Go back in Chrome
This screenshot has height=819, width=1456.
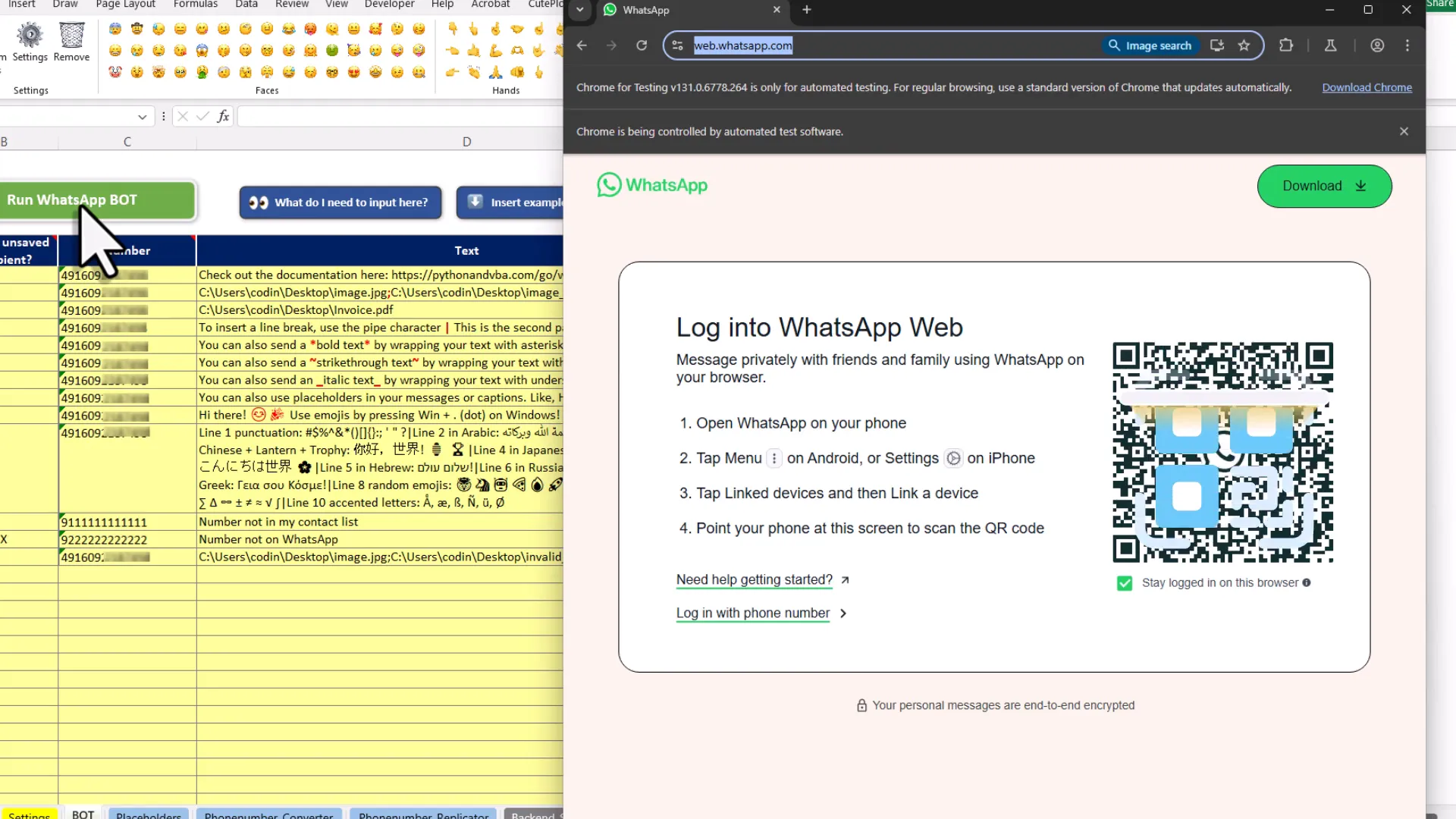click(x=582, y=45)
